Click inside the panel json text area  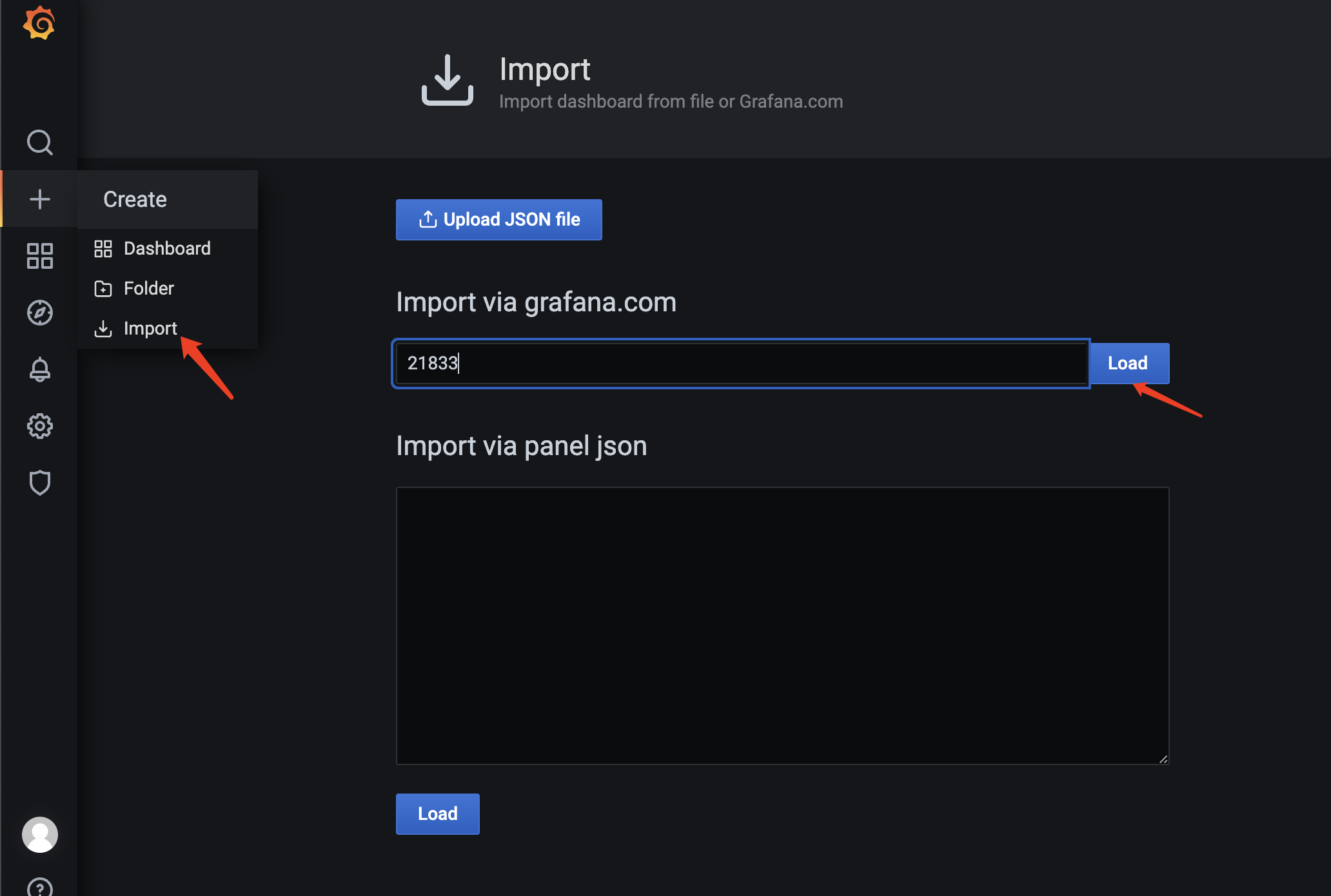[x=782, y=625]
